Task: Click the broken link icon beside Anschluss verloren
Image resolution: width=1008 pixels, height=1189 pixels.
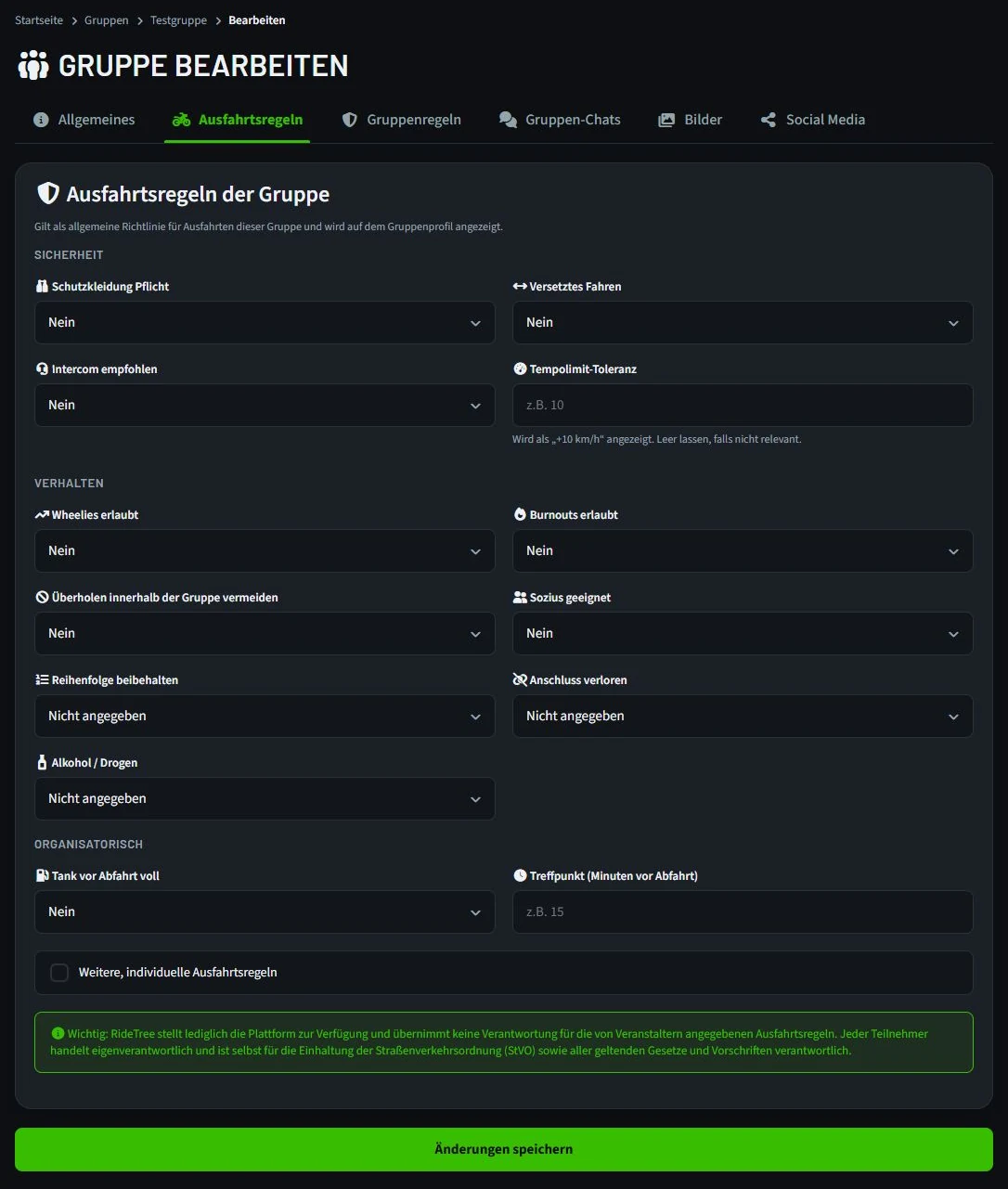Action: point(520,680)
